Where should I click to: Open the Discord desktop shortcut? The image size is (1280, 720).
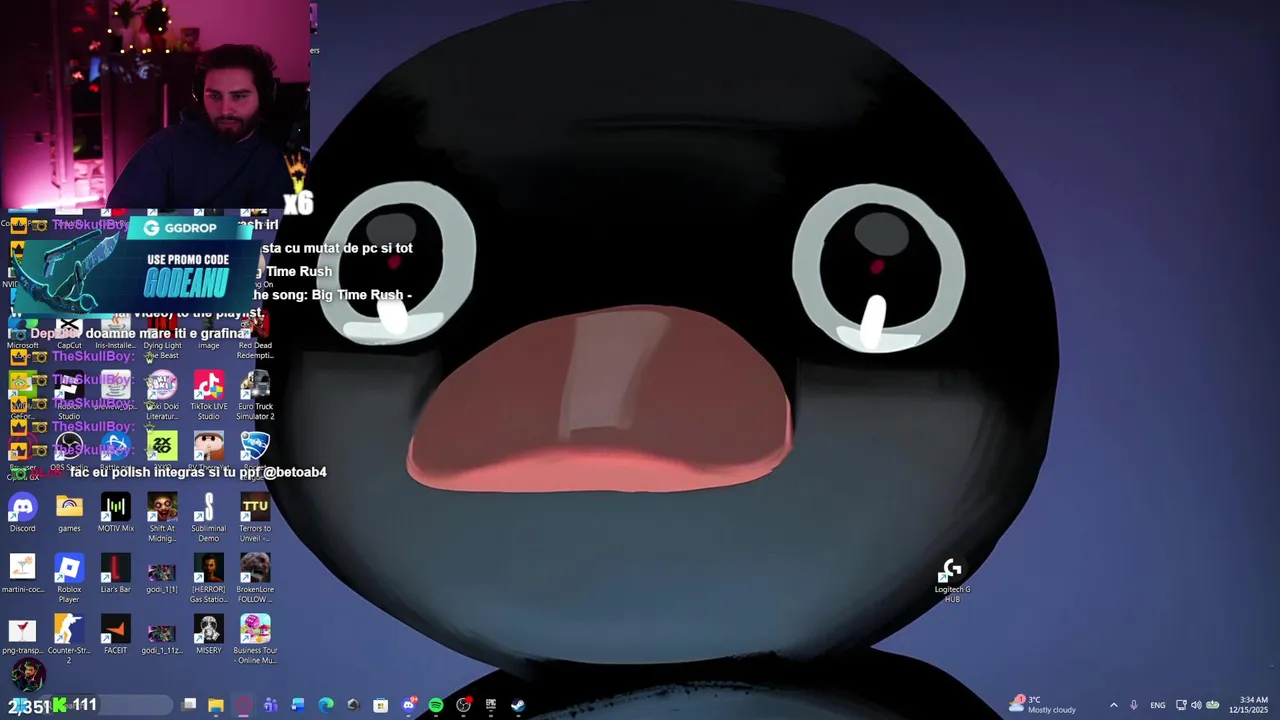click(22, 514)
